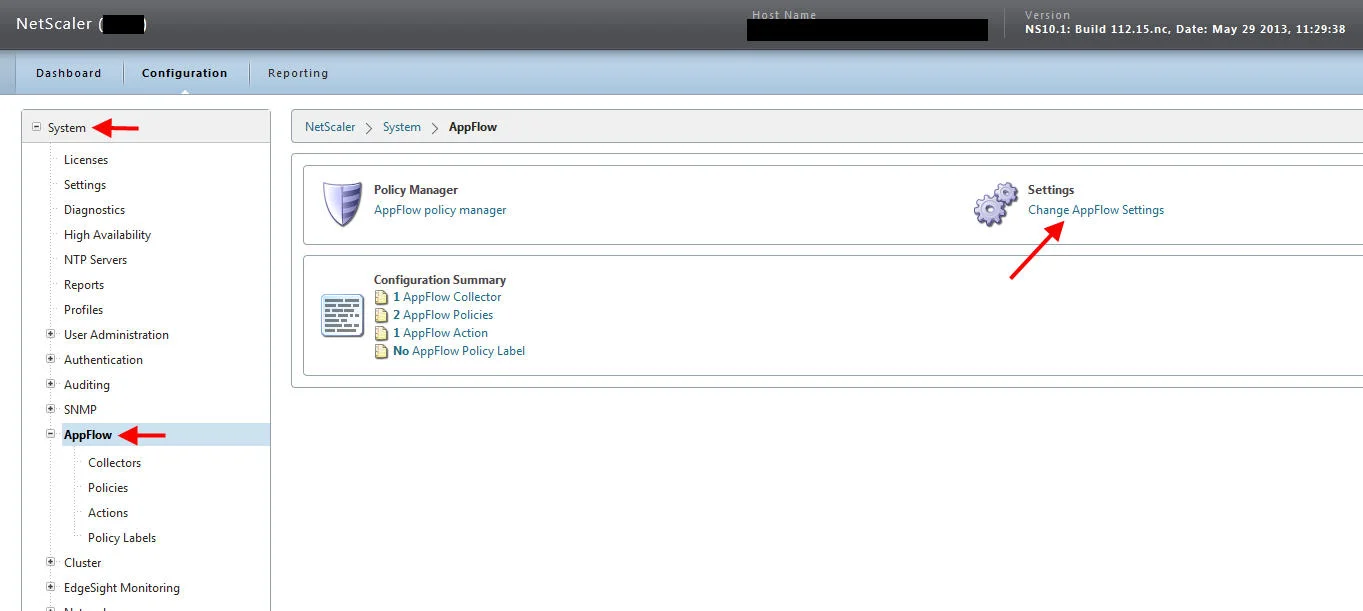The width and height of the screenshot is (1363, 611).
Task: Select the SNMP tree label
Action: [80, 410]
